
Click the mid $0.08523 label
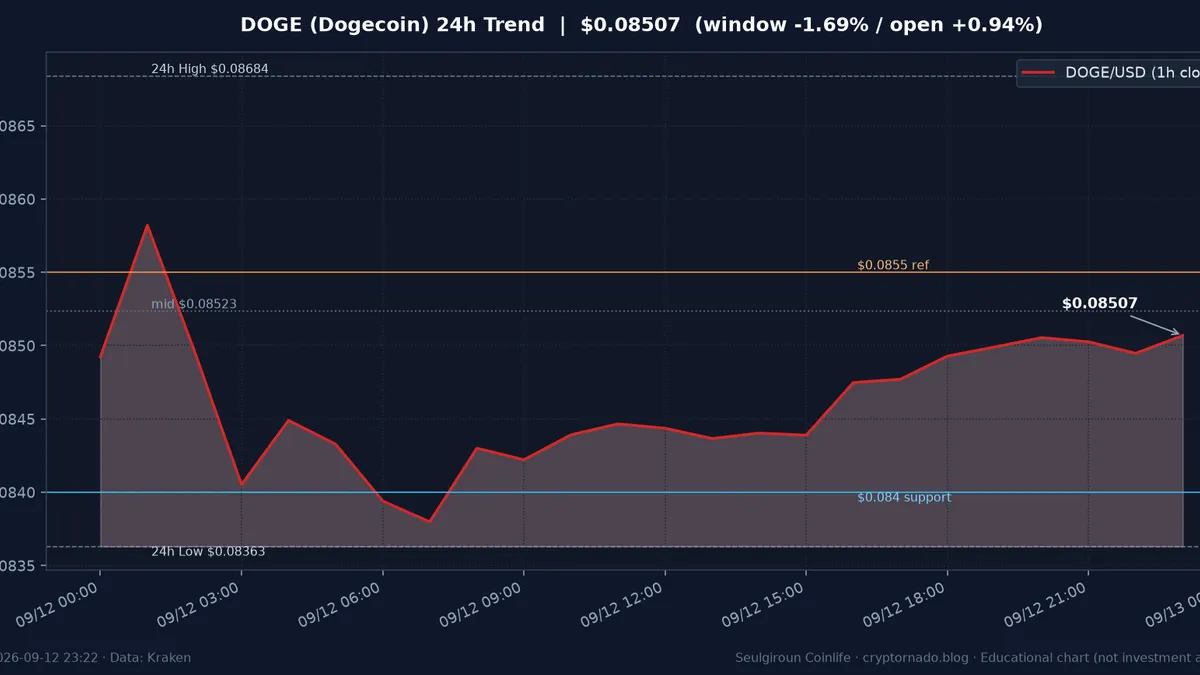coord(194,304)
